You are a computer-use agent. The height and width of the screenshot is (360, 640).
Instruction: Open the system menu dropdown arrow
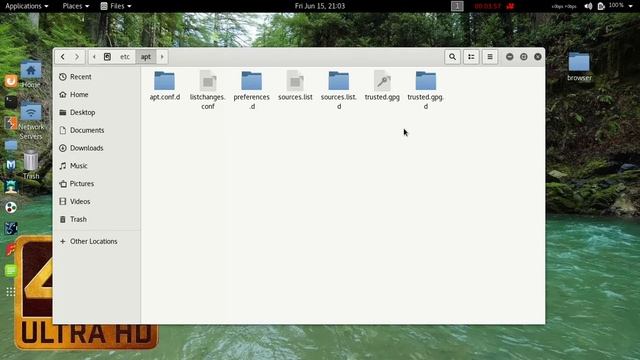click(x=631, y=6)
